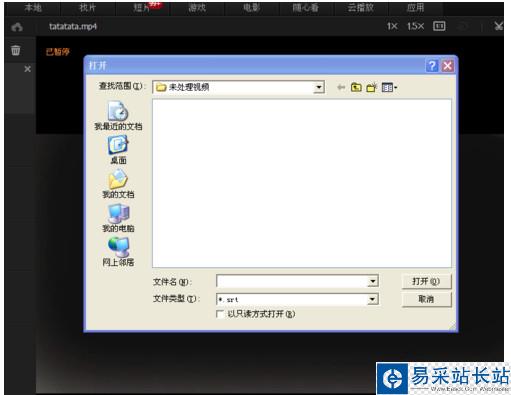This screenshot has height=395, width=511.
Task: Click the Open button in dialog
Action: pyautogui.click(x=426, y=281)
